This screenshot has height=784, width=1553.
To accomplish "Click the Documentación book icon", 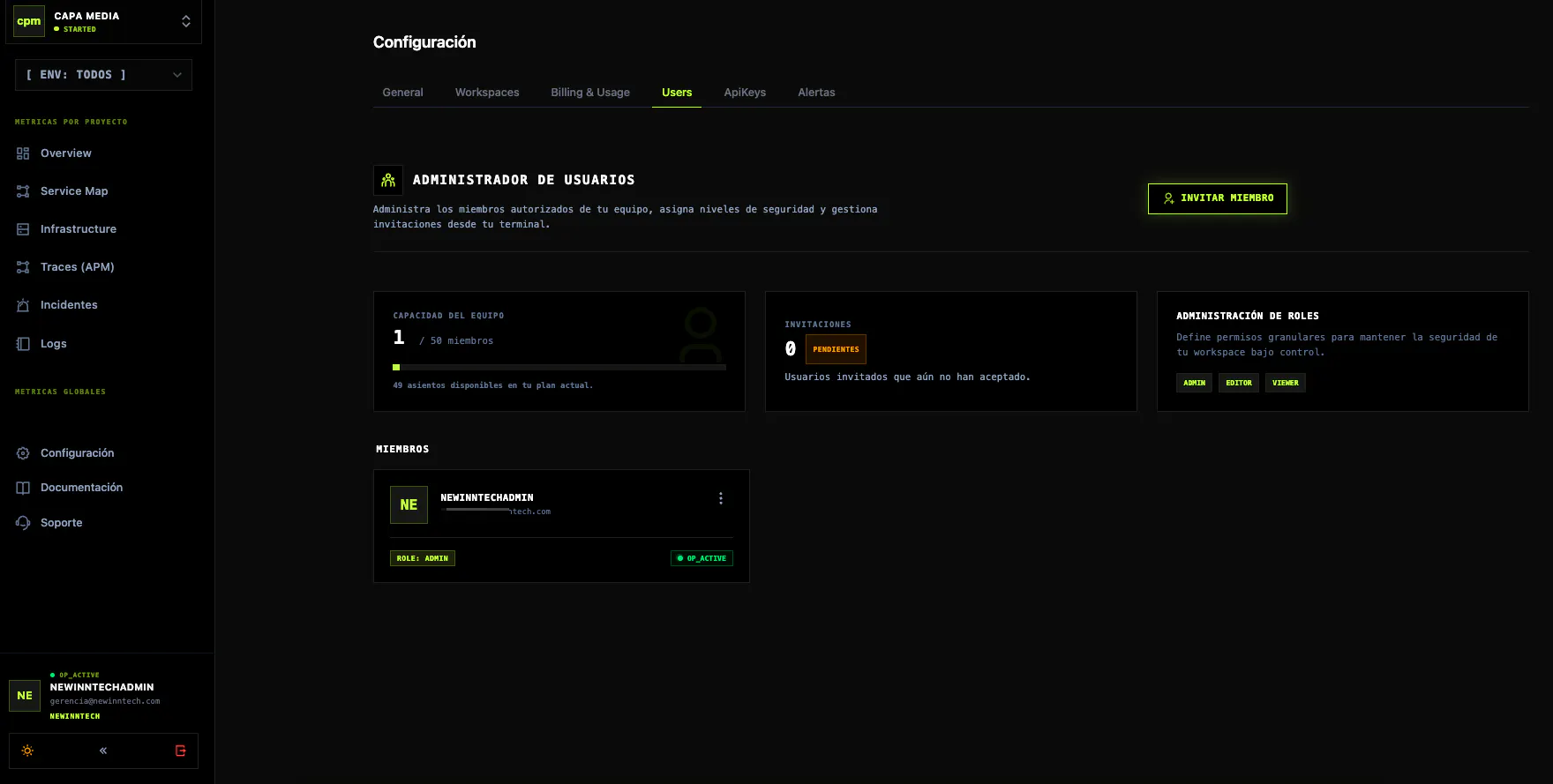I will coord(23,488).
